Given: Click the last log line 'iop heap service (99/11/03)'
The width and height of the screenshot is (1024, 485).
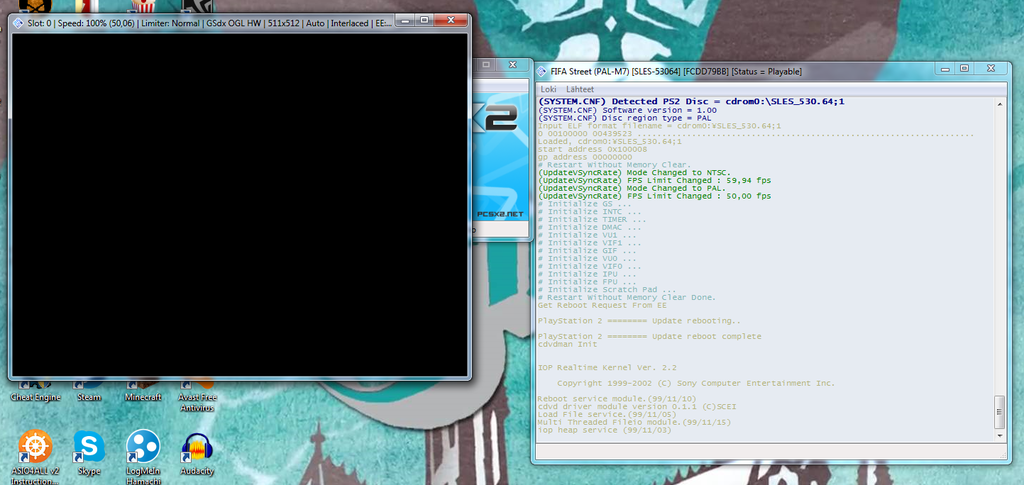Looking at the screenshot, I should (x=604, y=430).
